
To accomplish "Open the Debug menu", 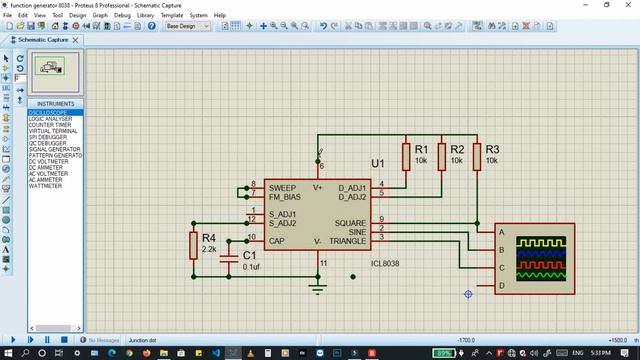I will [x=122, y=15].
